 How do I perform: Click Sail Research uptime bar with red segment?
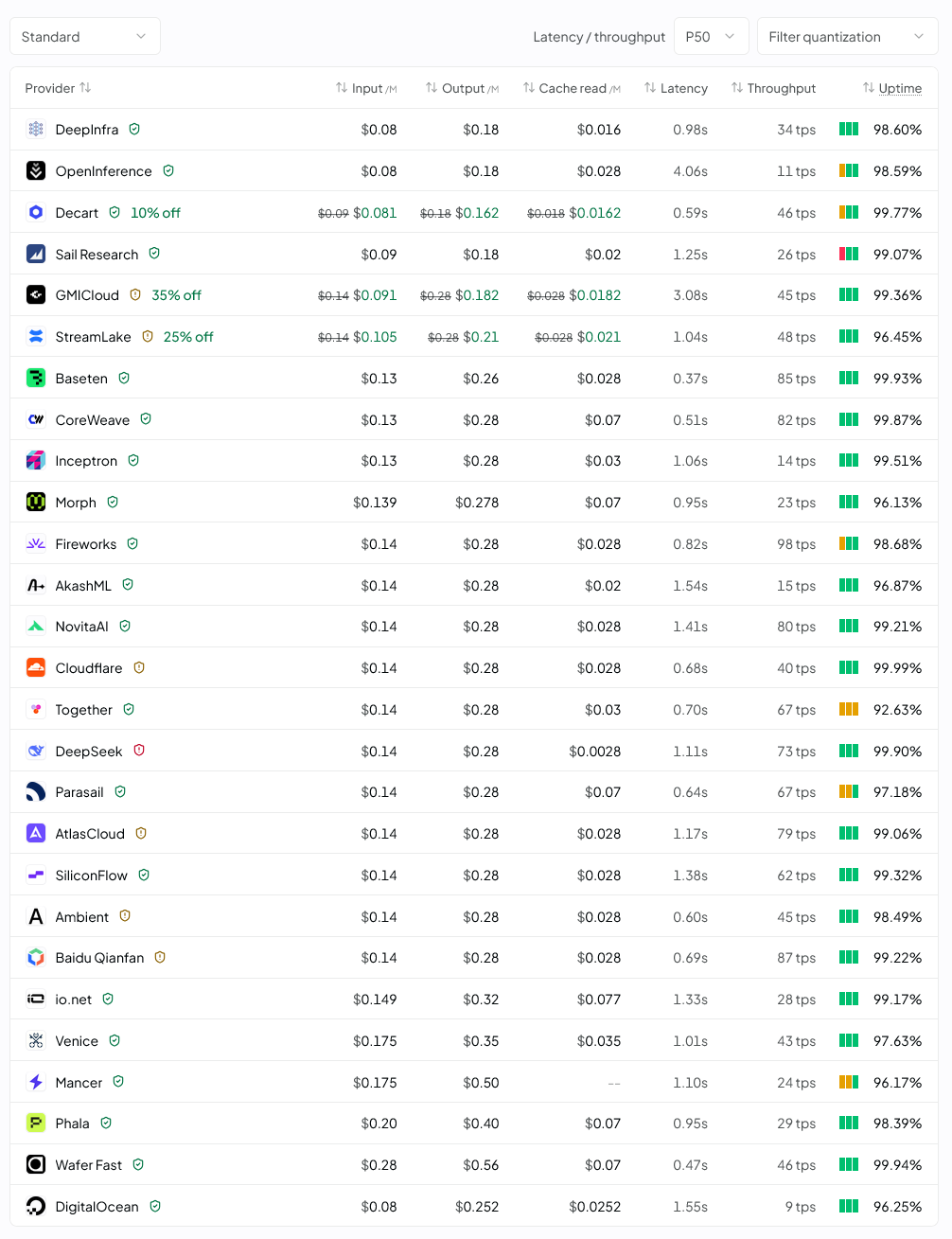[x=849, y=254]
